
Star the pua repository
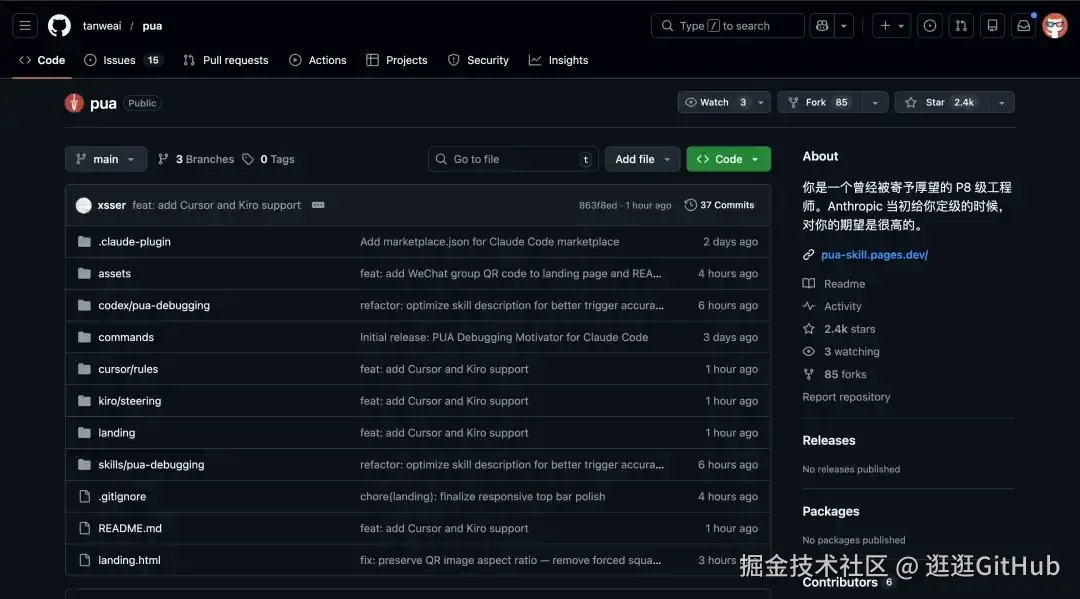(935, 102)
